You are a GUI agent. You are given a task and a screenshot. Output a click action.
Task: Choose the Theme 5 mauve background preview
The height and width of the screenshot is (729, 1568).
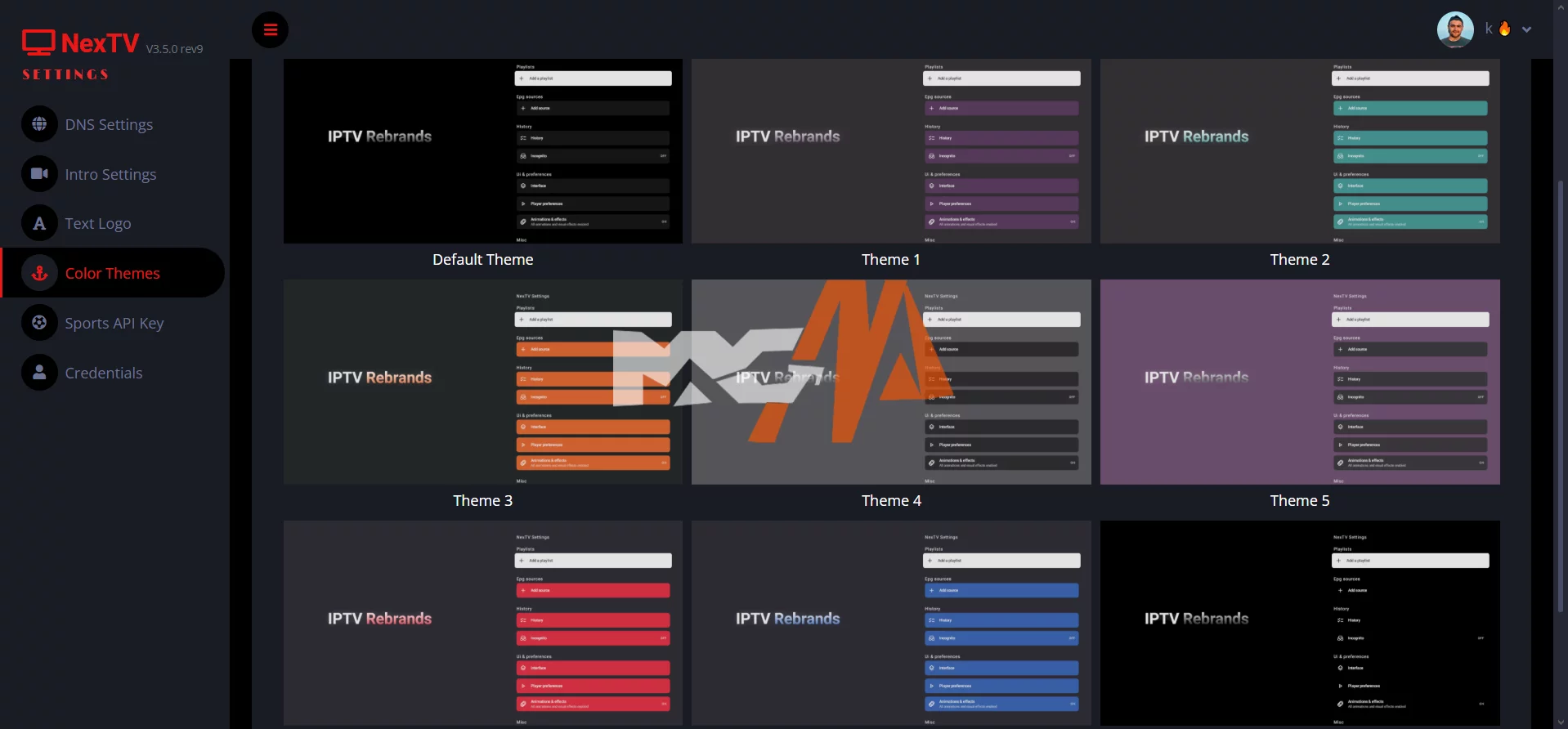pyautogui.click(x=1299, y=382)
